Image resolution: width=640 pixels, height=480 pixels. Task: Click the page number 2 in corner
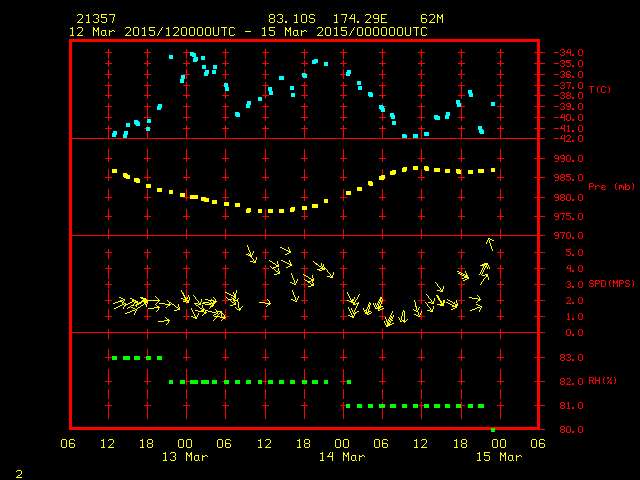[19, 471]
